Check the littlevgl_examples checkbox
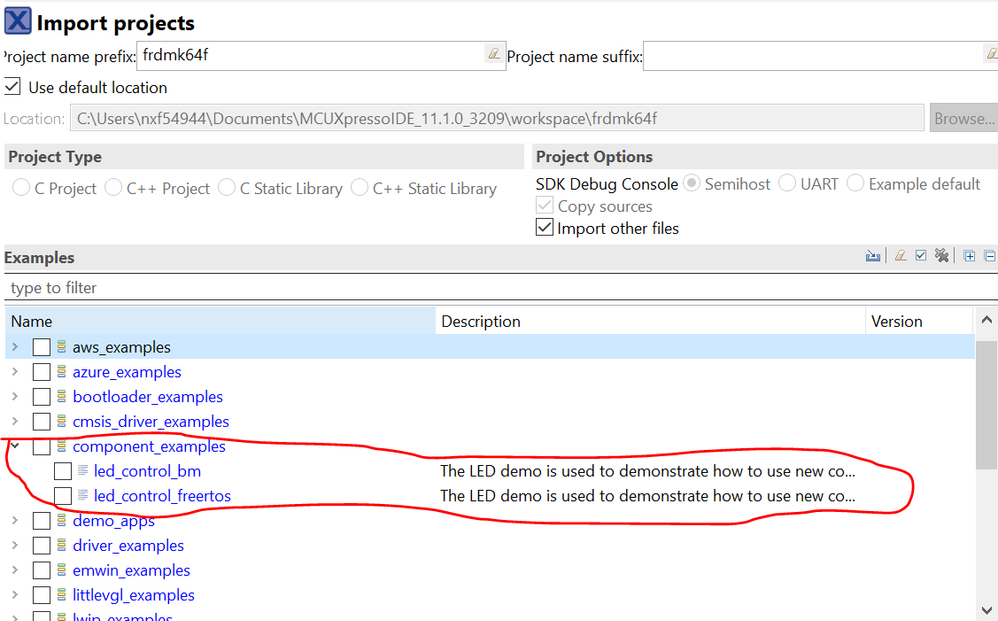 click(41, 596)
